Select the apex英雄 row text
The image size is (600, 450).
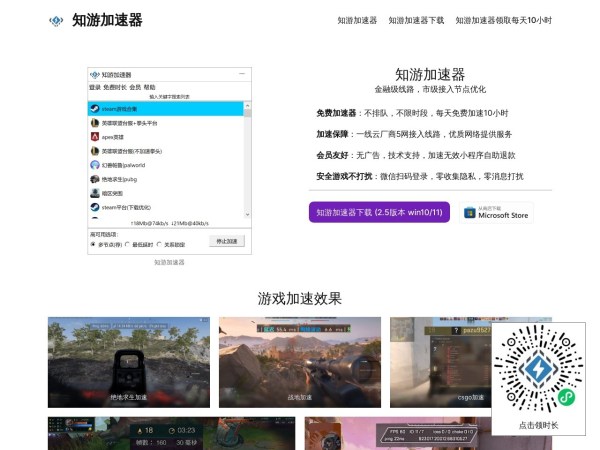coord(112,137)
